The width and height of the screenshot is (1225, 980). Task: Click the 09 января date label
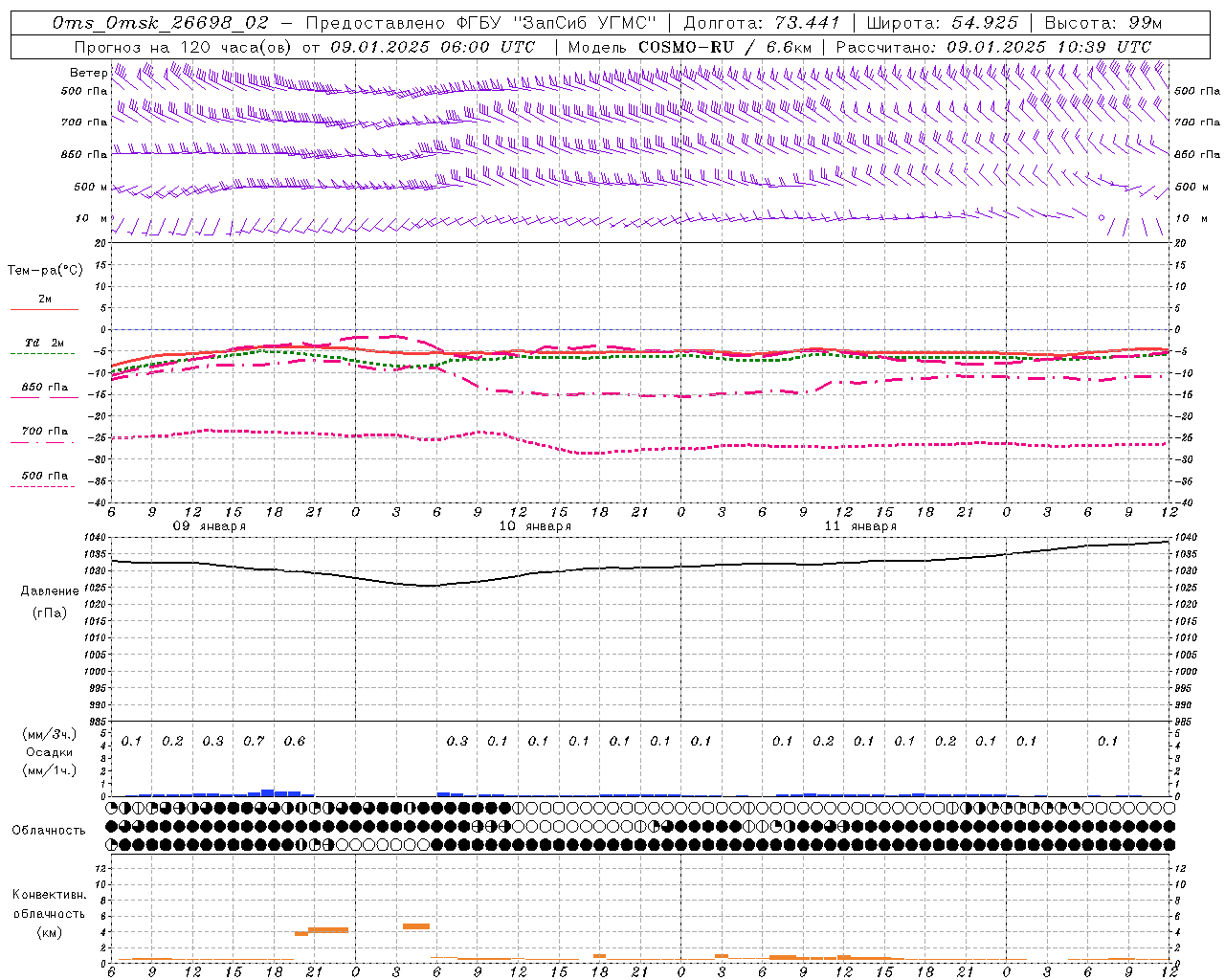click(209, 526)
